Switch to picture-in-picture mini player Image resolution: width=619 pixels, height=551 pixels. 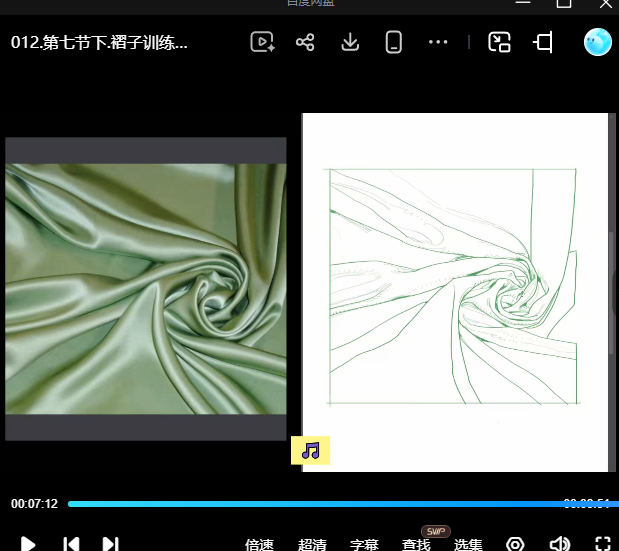point(499,42)
